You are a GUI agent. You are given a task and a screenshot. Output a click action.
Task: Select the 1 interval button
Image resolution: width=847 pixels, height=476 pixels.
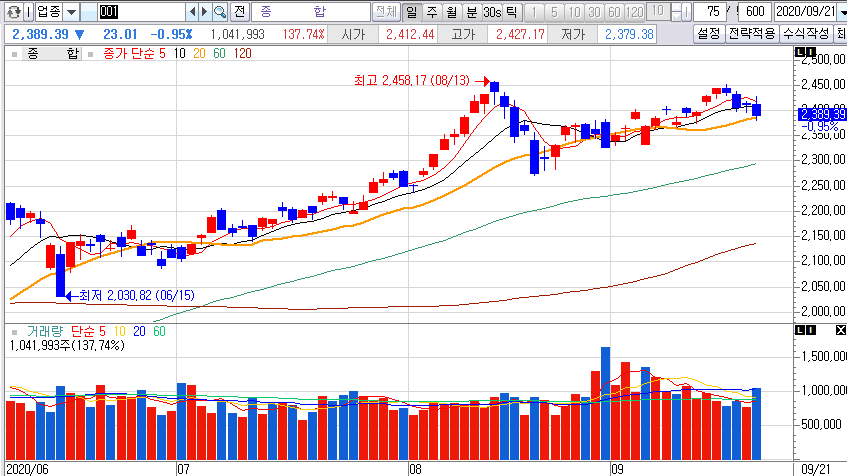(534, 11)
